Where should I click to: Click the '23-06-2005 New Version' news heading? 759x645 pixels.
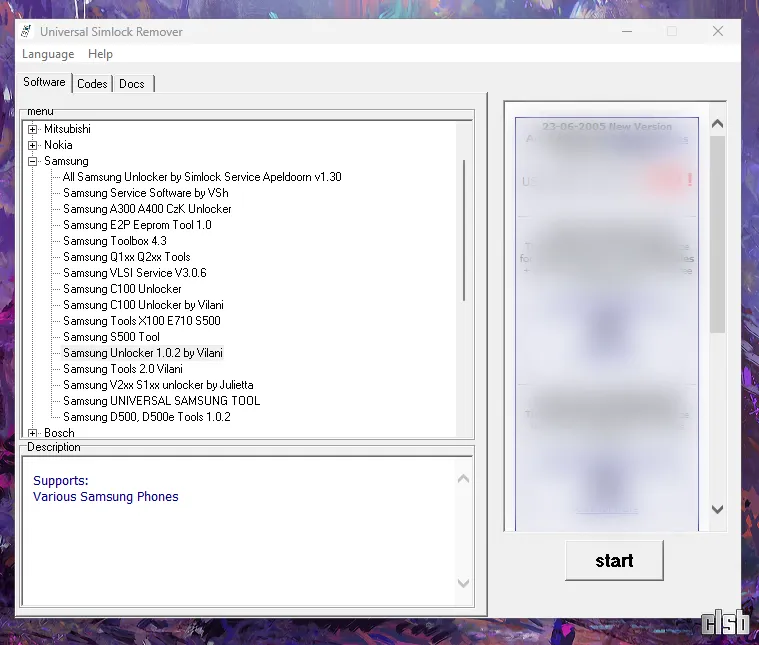click(607, 127)
